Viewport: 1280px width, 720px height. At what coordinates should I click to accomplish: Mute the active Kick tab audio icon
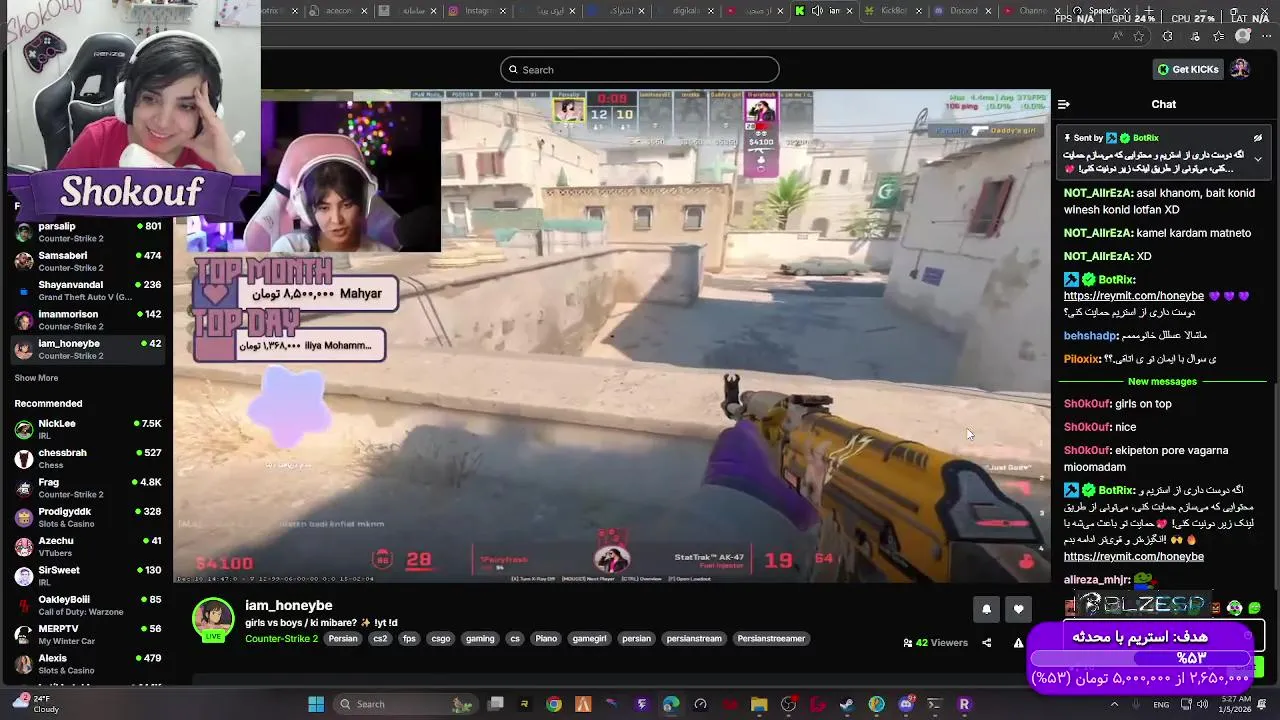point(817,11)
